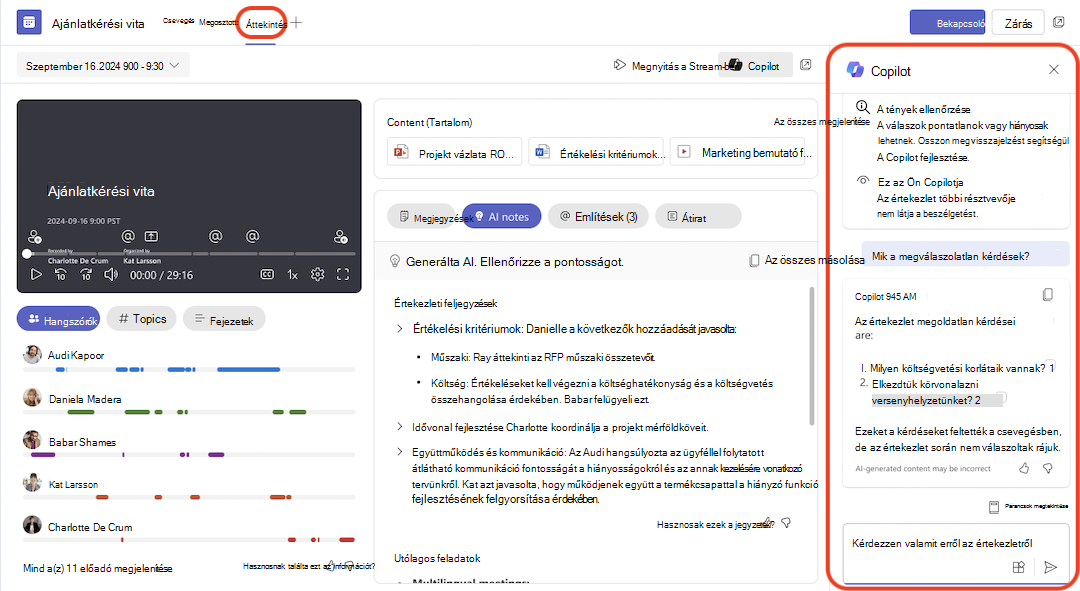Click citation 1 after költségvetési korlátaik question
This screenshot has height=591, width=1080.
pyautogui.click(x=1052, y=369)
